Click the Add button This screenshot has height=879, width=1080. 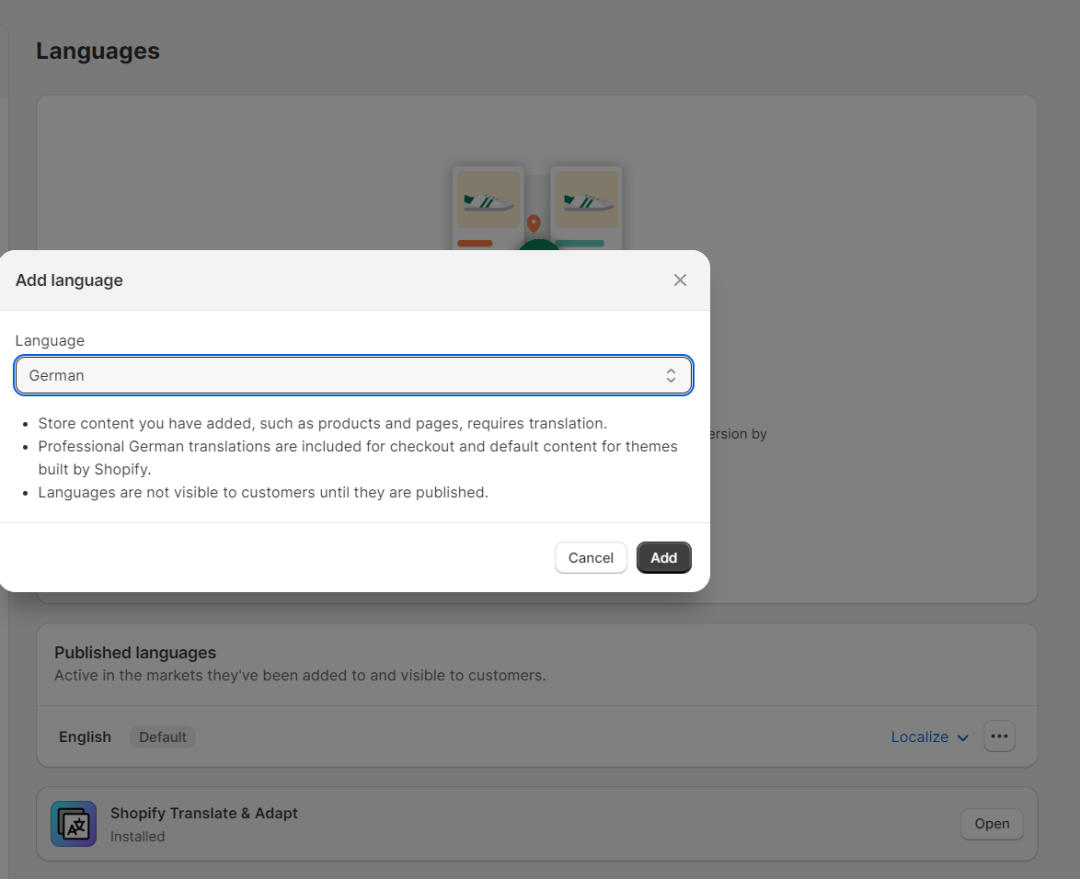pos(663,557)
